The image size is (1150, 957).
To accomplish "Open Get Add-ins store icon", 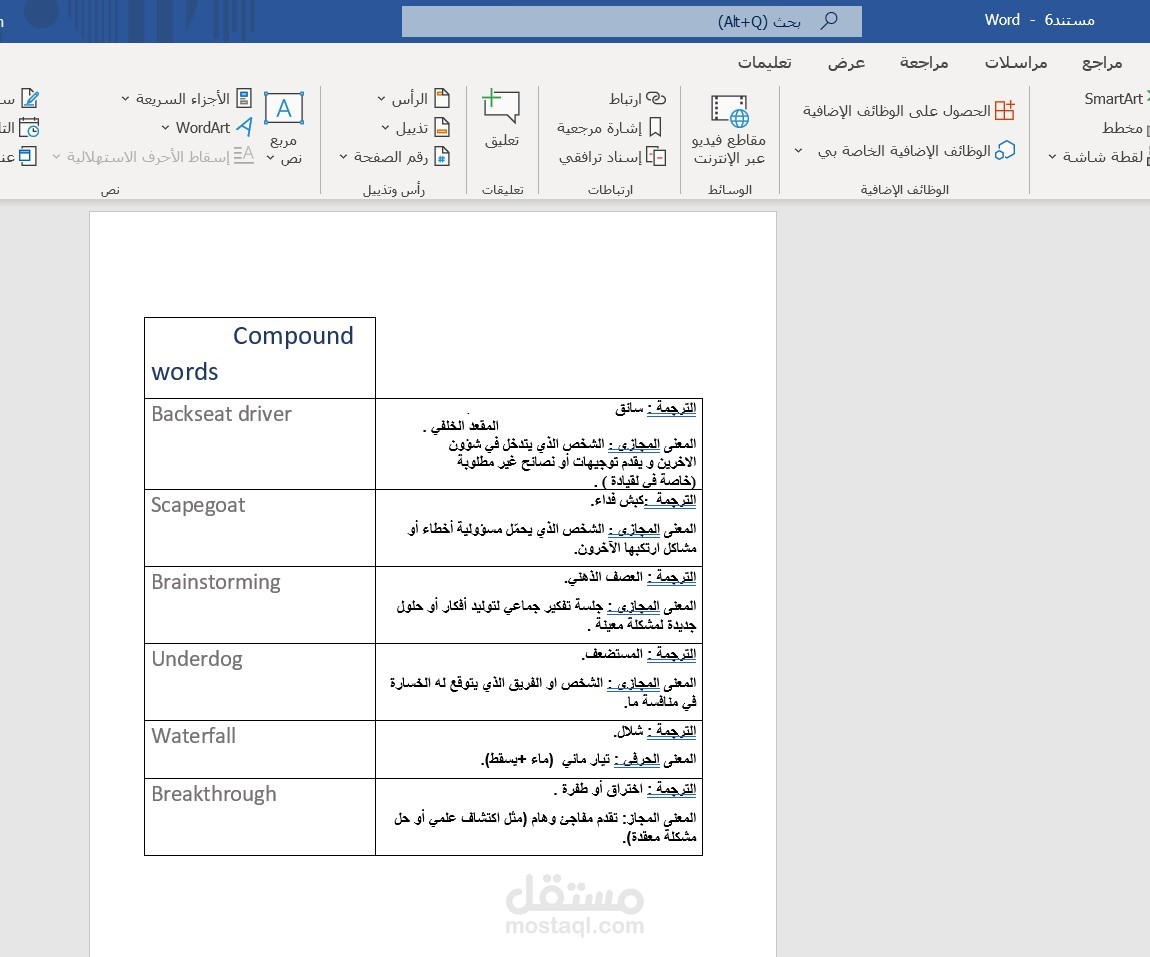I will coord(1005,111).
